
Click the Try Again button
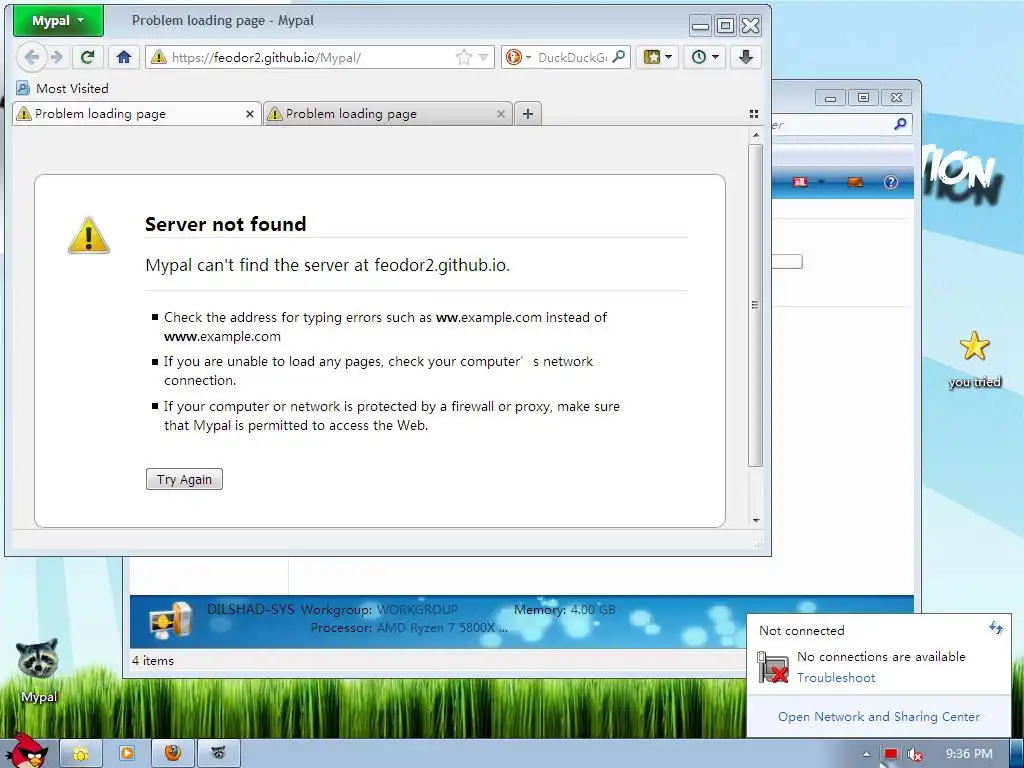point(184,479)
